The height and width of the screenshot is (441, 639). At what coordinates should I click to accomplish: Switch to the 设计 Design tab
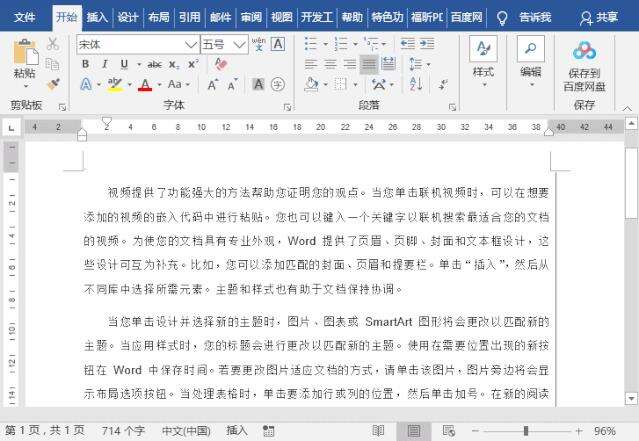128,17
